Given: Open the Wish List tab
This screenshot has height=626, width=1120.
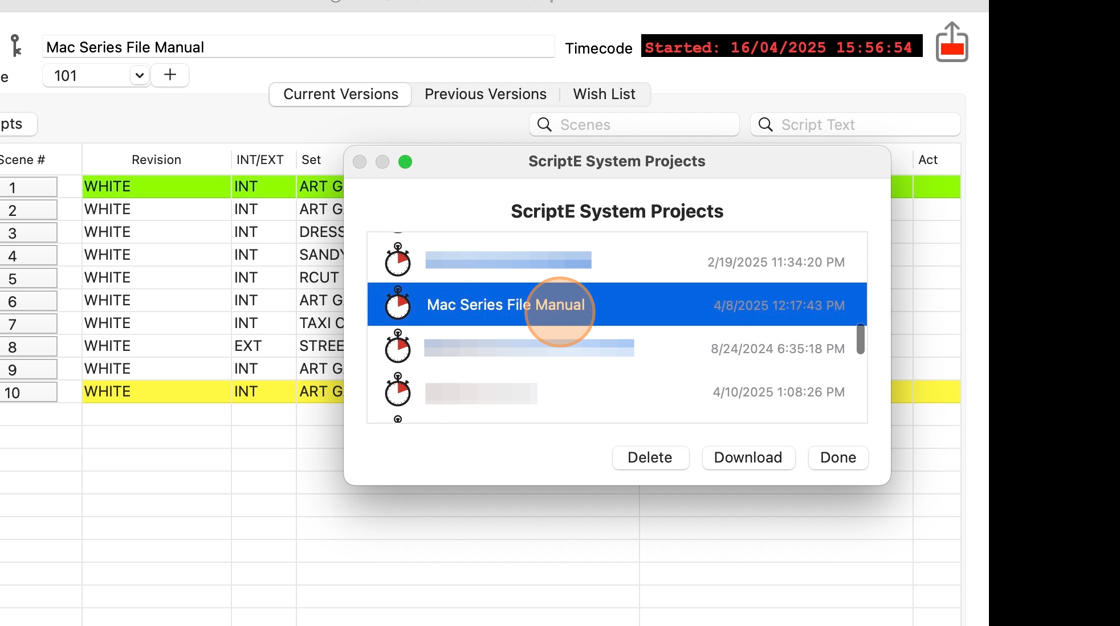Looking at the screenshot, I should point(604,94).
